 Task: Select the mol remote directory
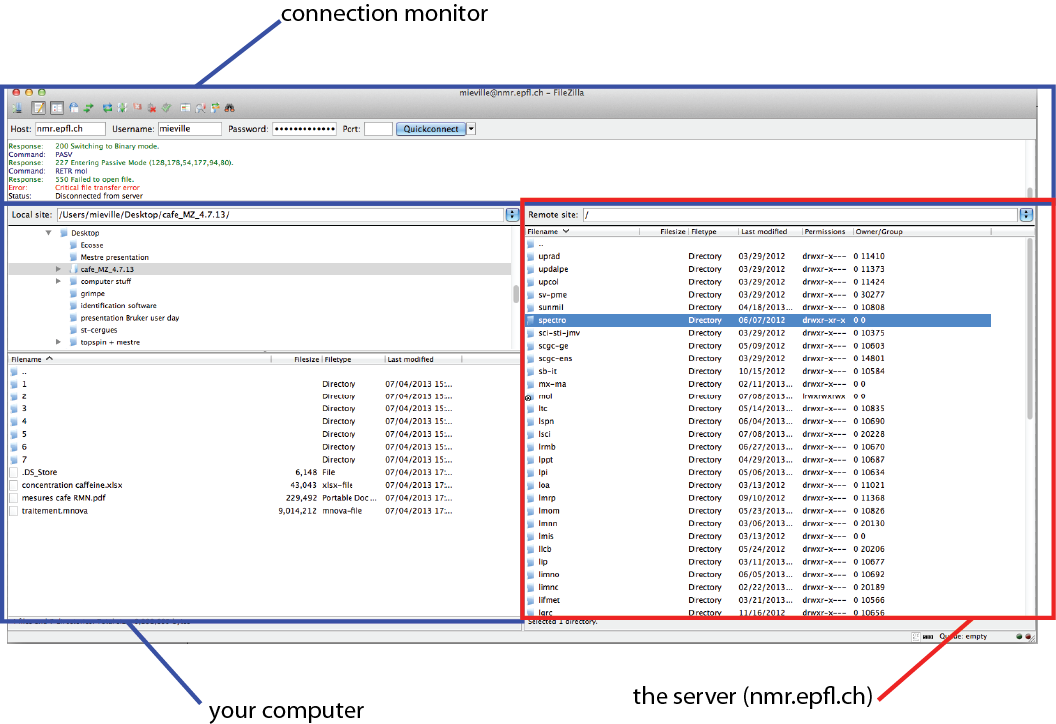(758, 396)
